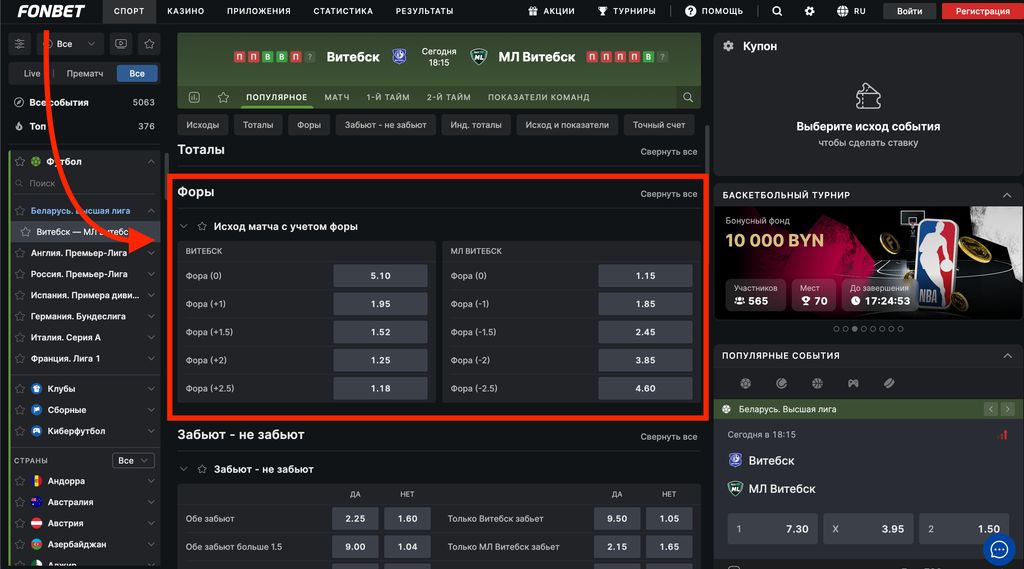The image size is (1024, 569).
Task: Switch to the 1-й тайм tab
Action: (x=388, y=97)
